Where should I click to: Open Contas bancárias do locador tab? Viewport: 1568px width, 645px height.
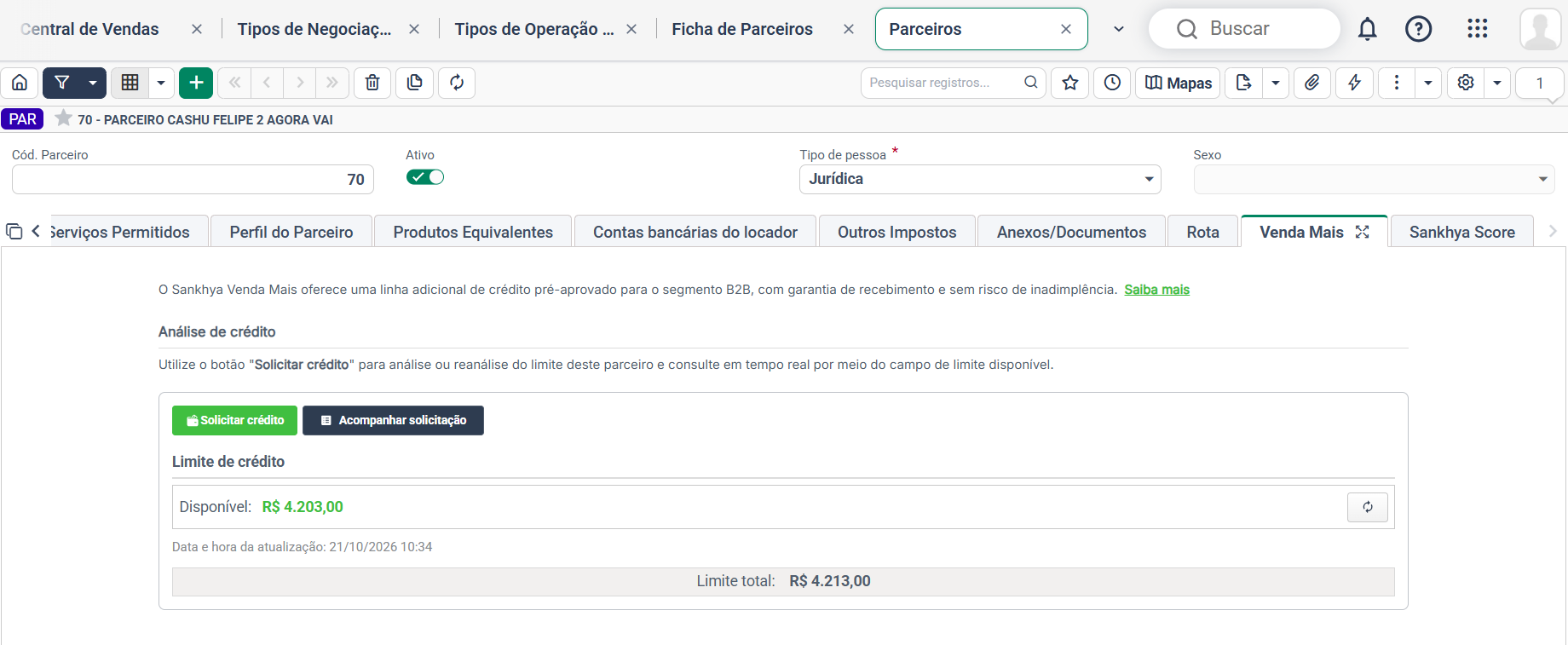695,232
